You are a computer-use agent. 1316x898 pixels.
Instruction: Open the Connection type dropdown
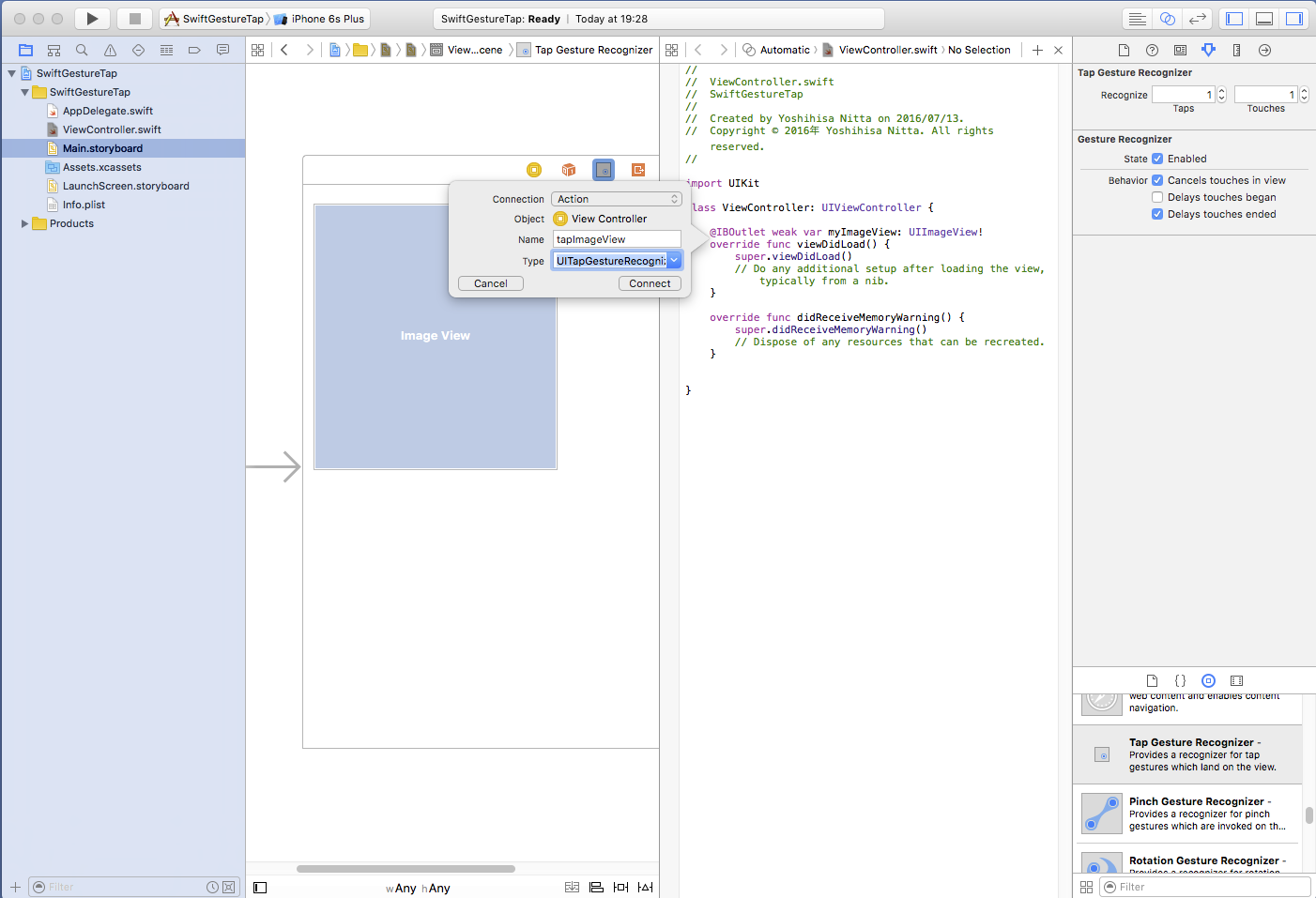click(617, 199)
